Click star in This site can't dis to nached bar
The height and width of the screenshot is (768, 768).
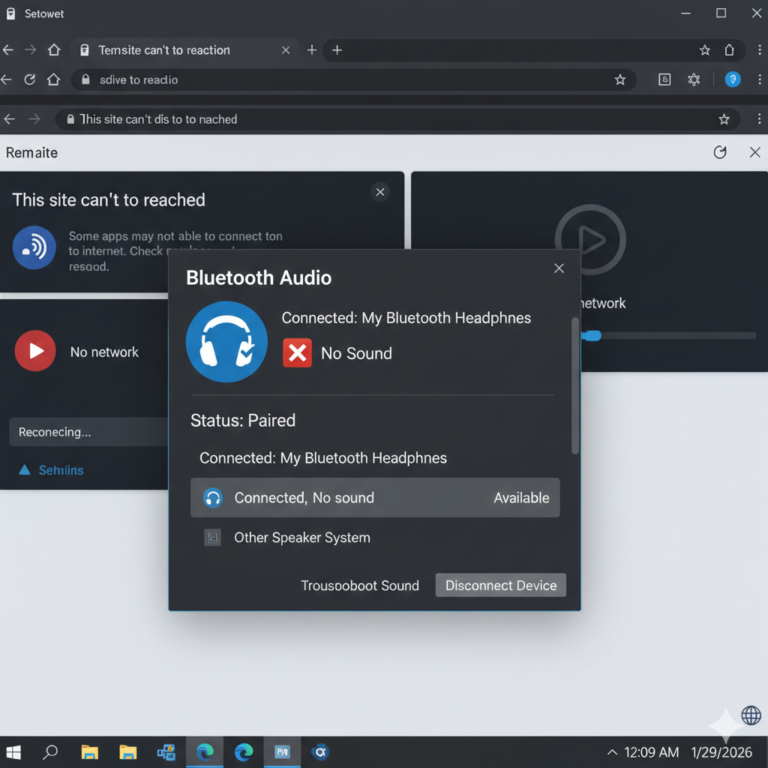(724, 119)
